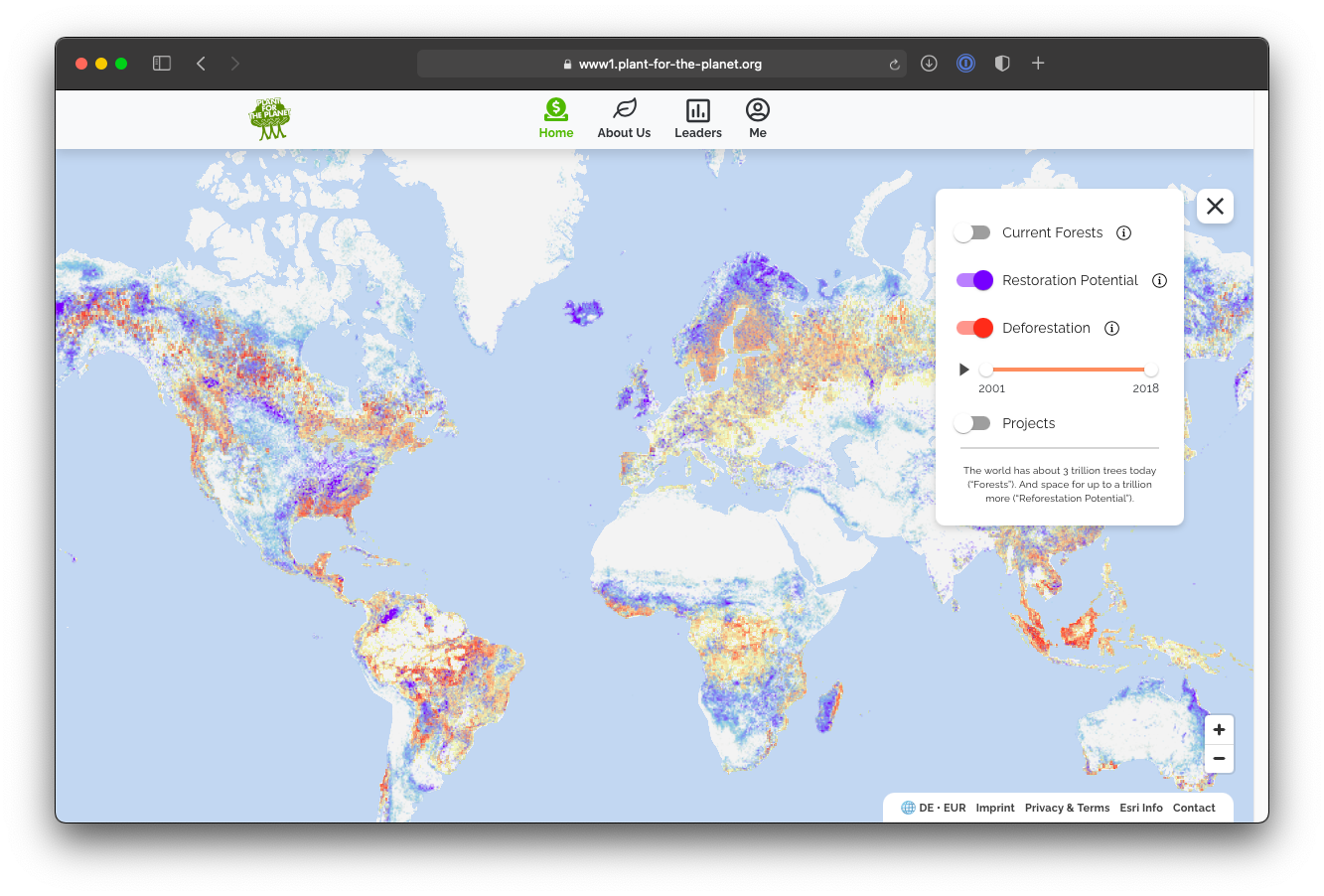Click the "Deforestation" label text
Screen dimensions: 1324x896
coord(1046,328)
